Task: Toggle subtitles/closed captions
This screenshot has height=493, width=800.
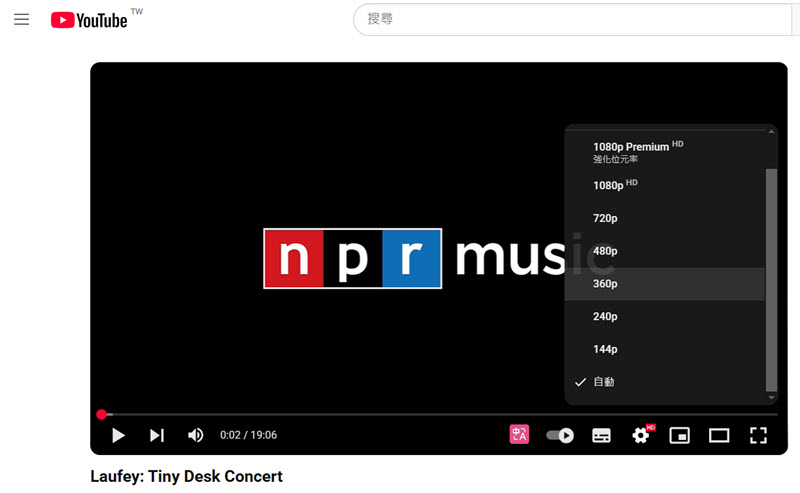Action: pos(601,435)
